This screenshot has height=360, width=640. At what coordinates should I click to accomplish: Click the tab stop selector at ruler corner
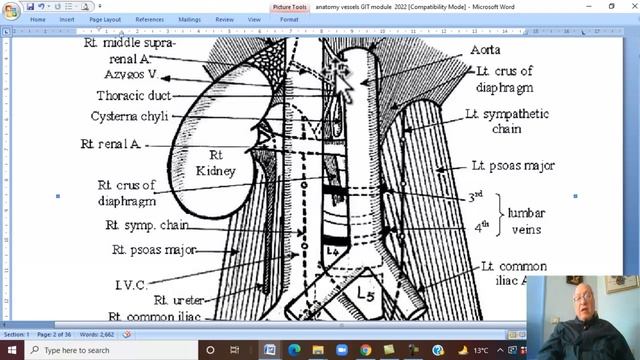coord(6,31)
